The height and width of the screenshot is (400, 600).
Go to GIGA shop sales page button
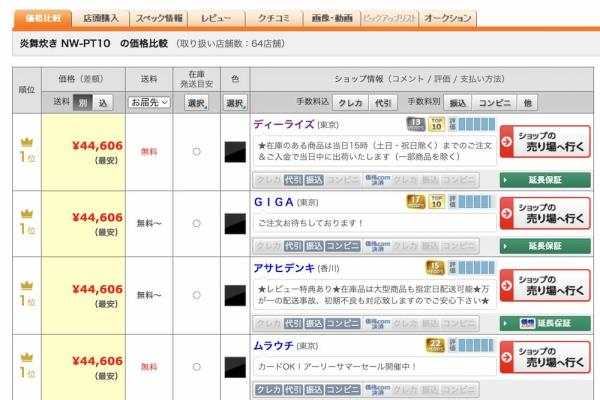pyautogui.click(x=545, y=213)
